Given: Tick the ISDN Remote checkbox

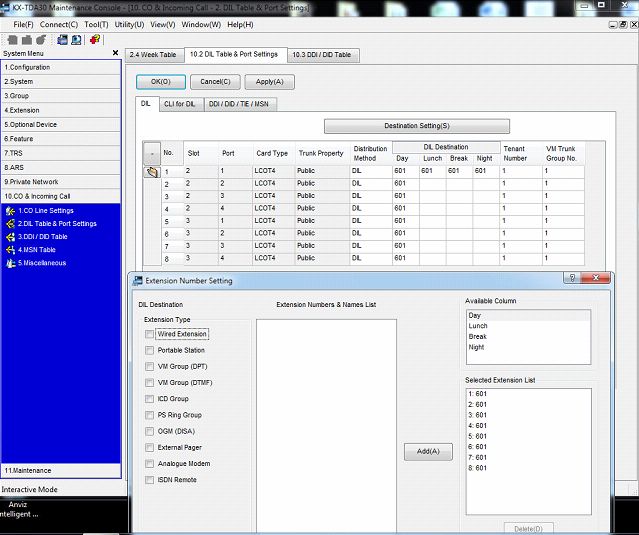Looking at the screenshot, I should tap(149, 480).
